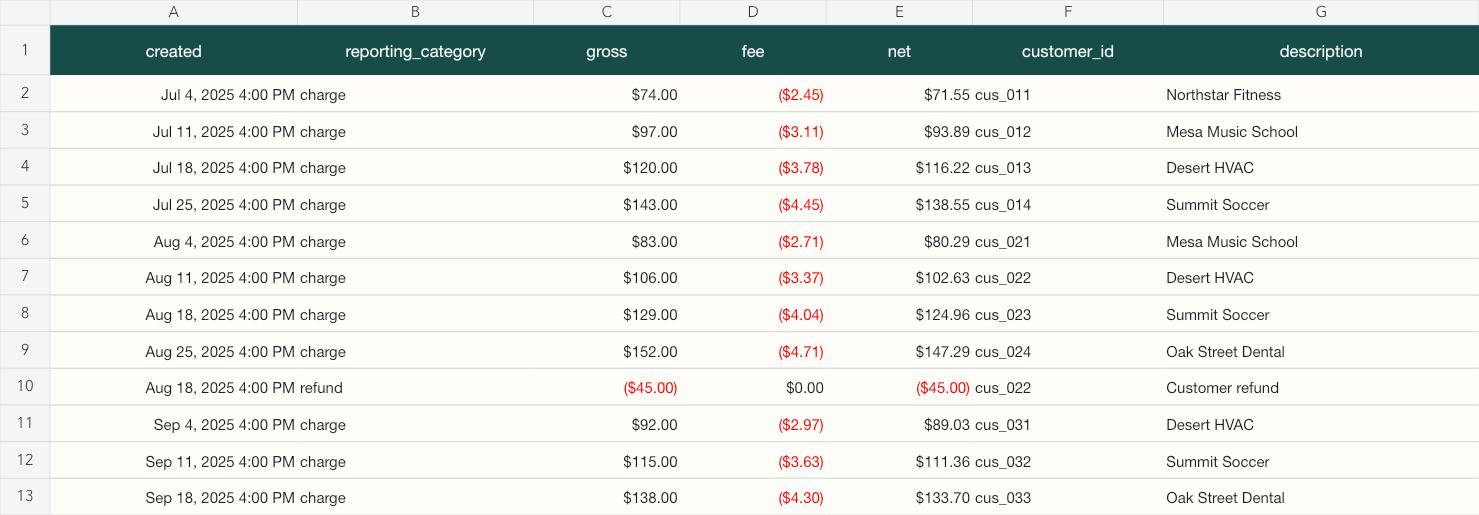The width and height of the screenshot is (1479, 515).
Task: Select row 5 header number
Action: click(25, 204)
